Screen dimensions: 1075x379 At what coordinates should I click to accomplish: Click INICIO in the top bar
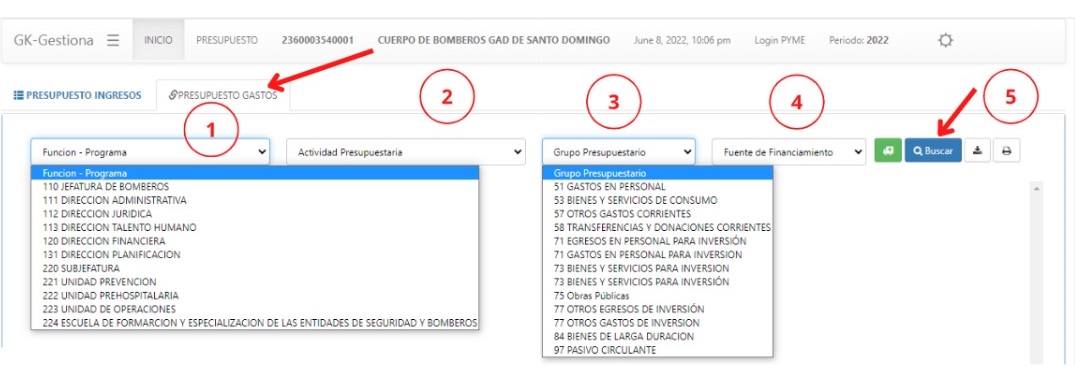(158, 40)
